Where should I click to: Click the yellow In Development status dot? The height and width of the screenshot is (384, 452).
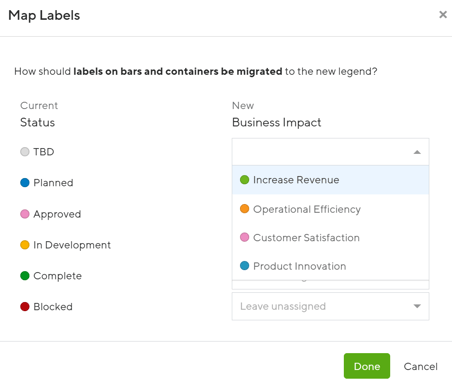(25, 245)
